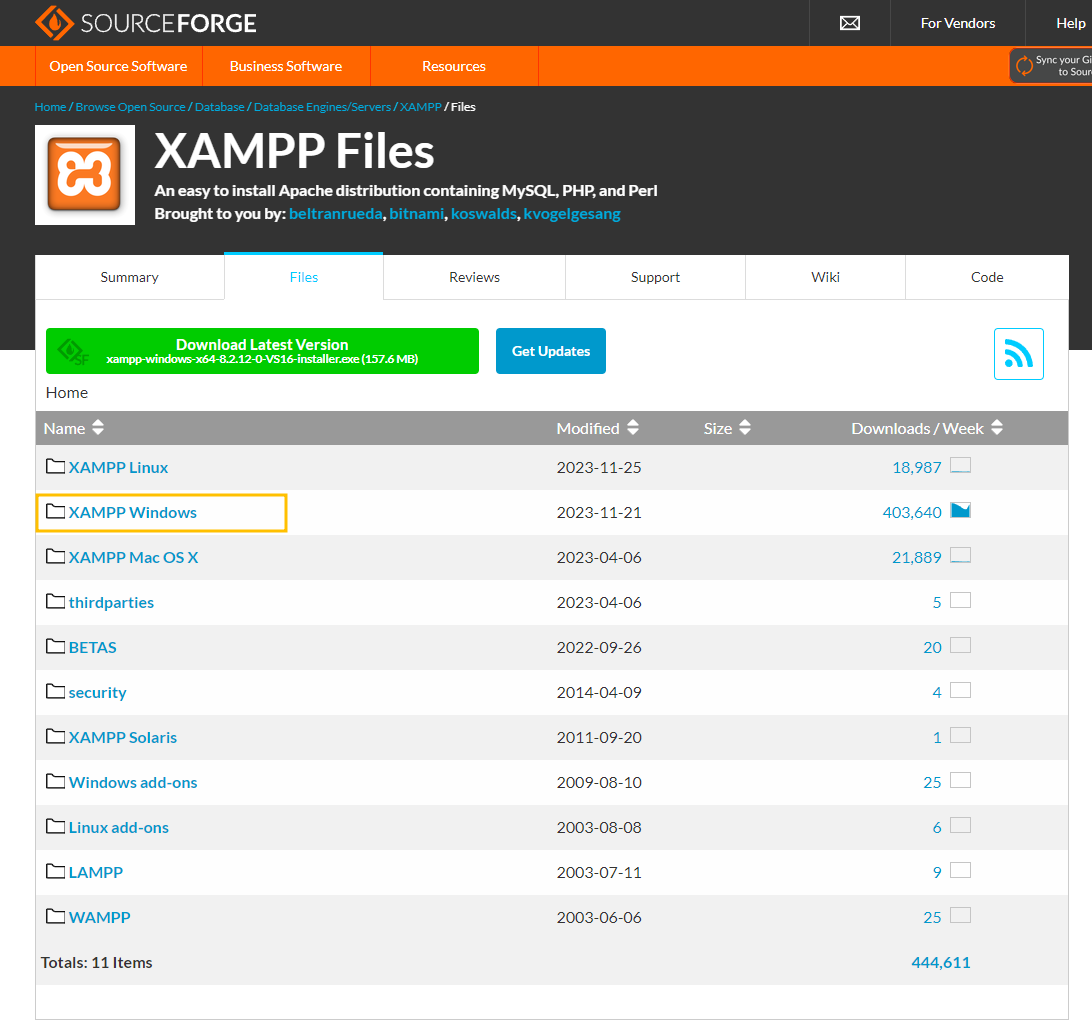The width and height of the screenshot is (1092, 1029).
Task: Click the folder icon beside security
Action: point(55,690)
